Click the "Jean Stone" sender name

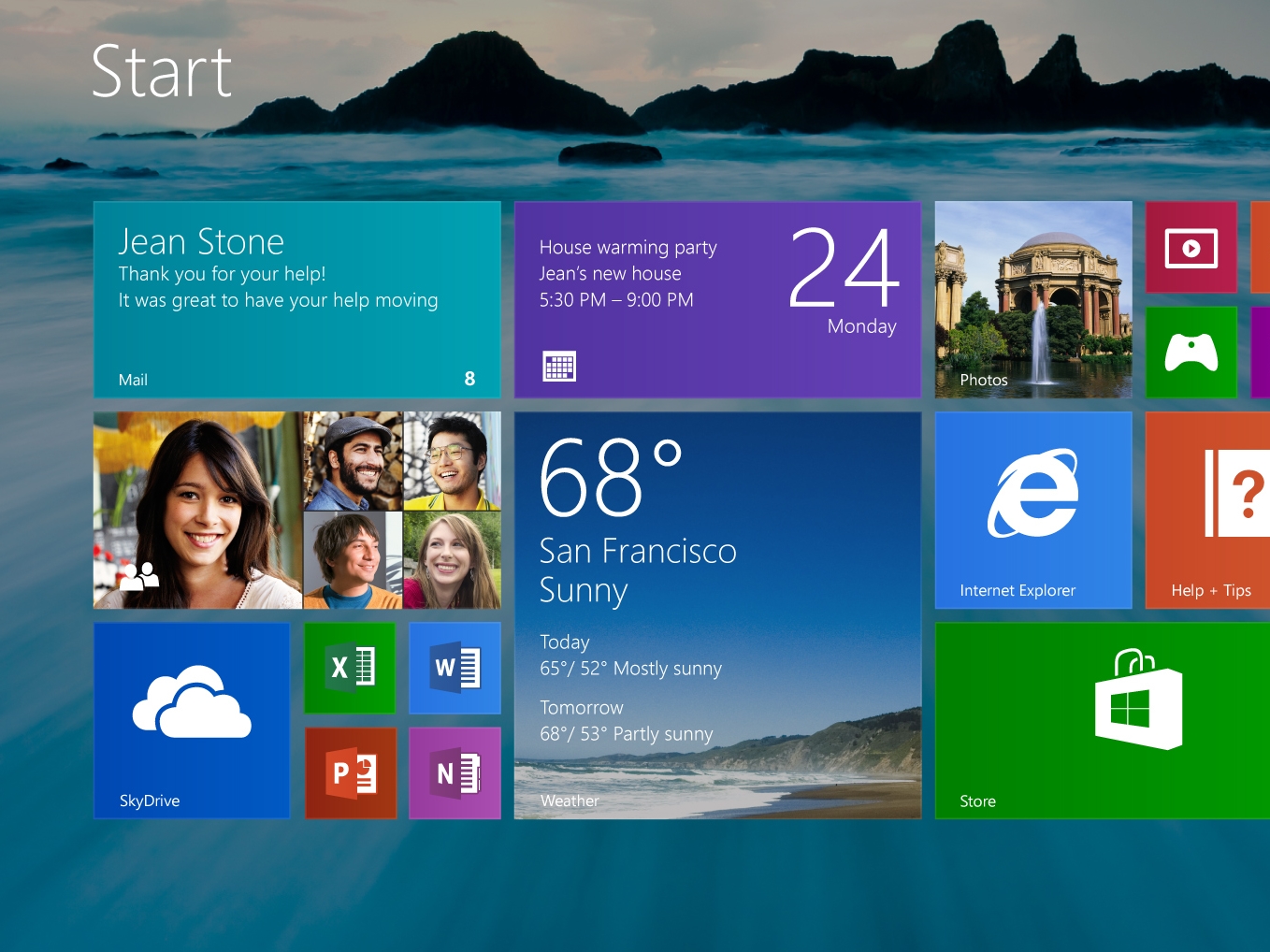201,242
